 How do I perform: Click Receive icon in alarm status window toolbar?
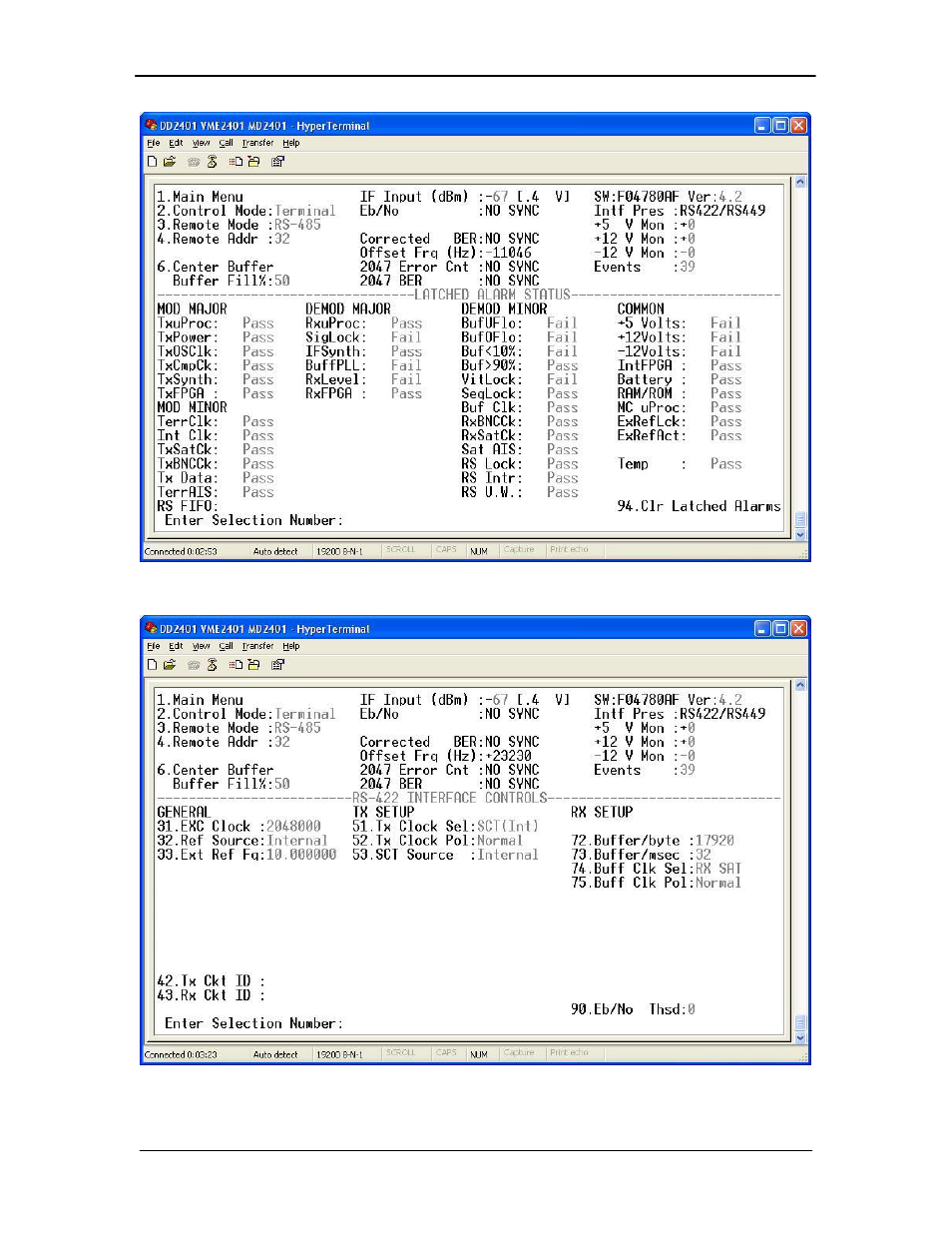pyautogui.click(x=253, y=161)
